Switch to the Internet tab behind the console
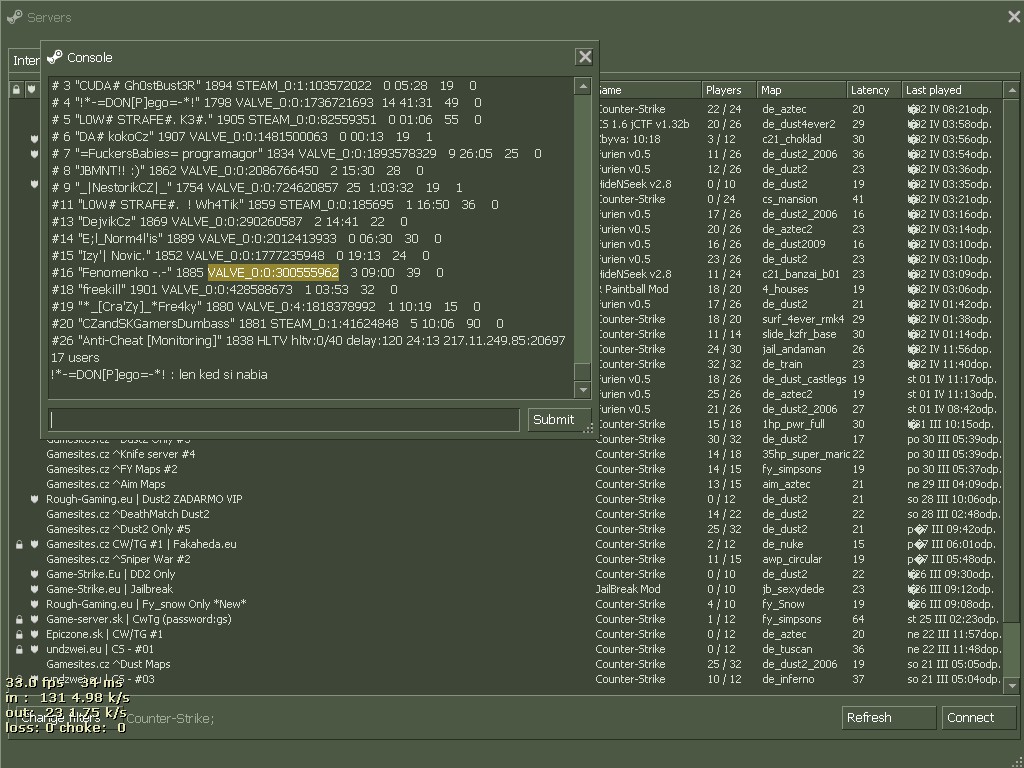 point(25,61)
